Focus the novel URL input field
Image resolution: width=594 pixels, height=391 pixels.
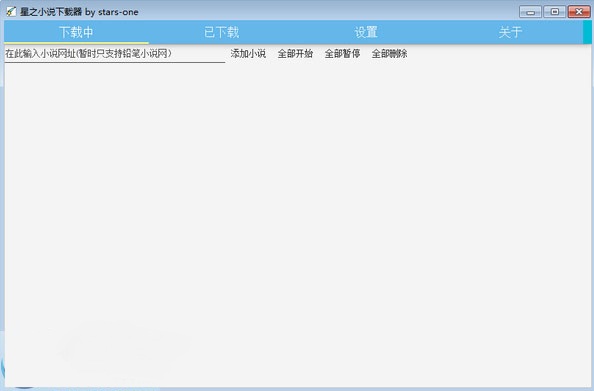115,54
